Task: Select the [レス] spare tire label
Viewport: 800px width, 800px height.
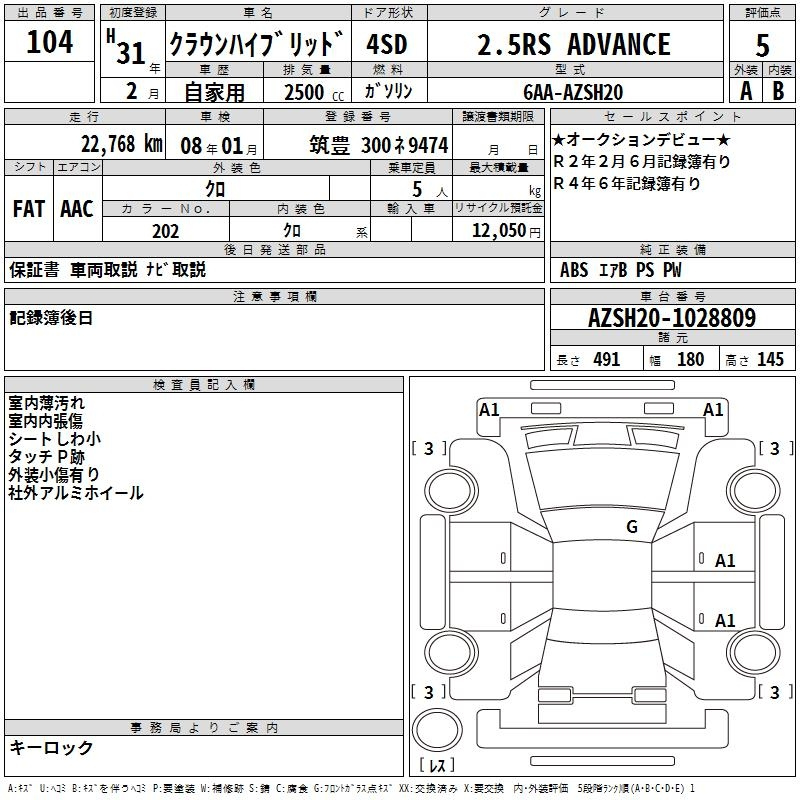Action: 437,765
